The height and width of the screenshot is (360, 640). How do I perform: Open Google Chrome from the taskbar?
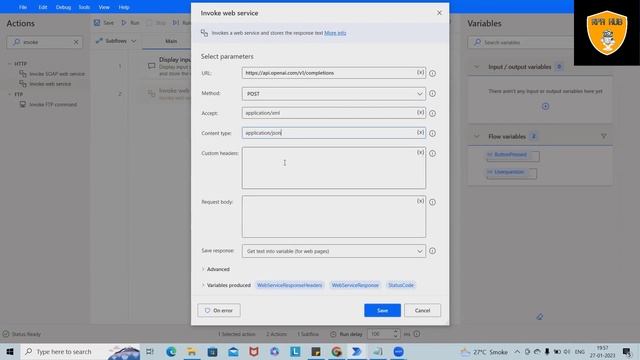point(336,351)
